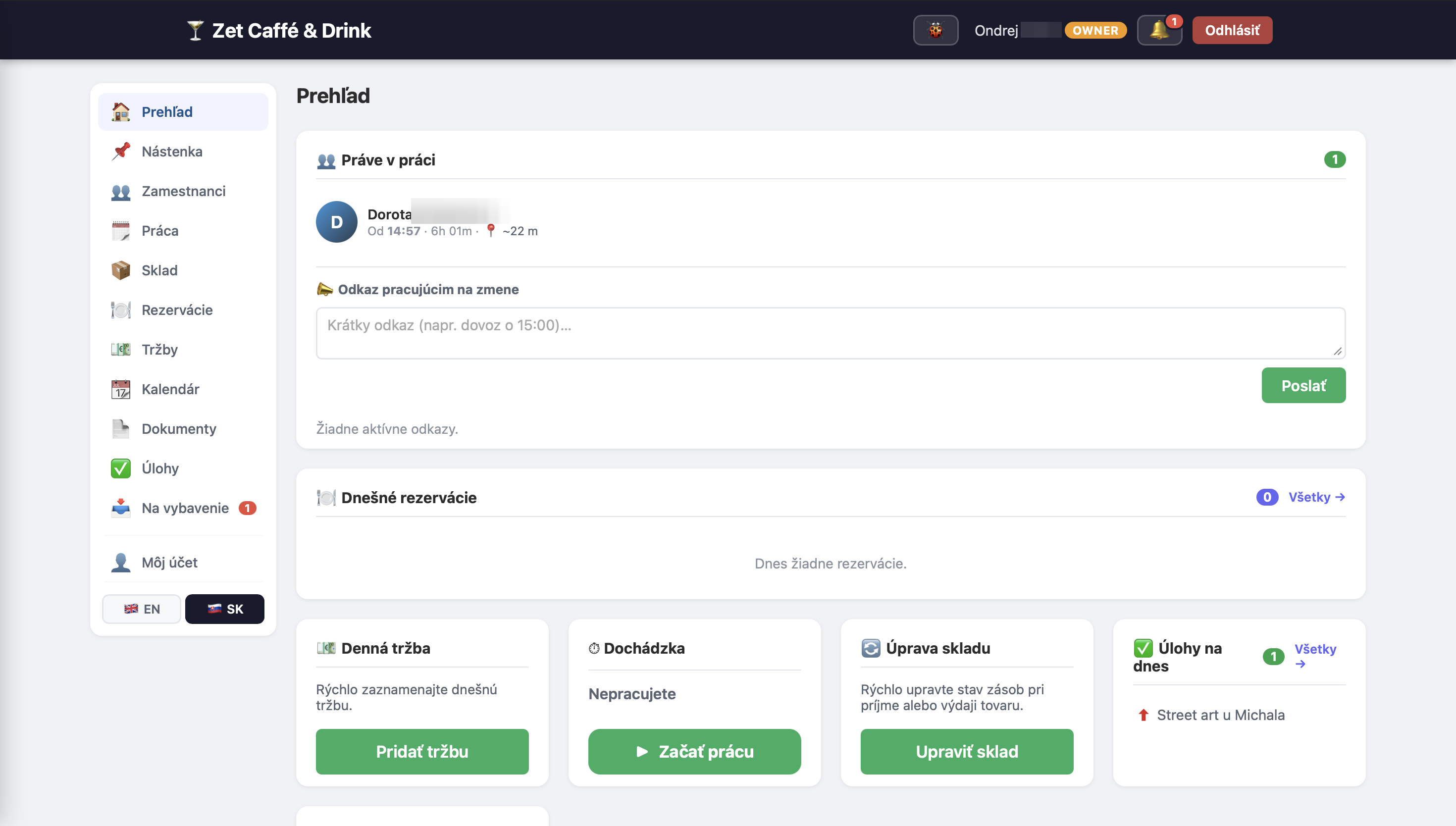Click the red up-arrow priority icon
Image resolution: width=1456 pixels, height=826 pixels.
[x=1144, y=715]
